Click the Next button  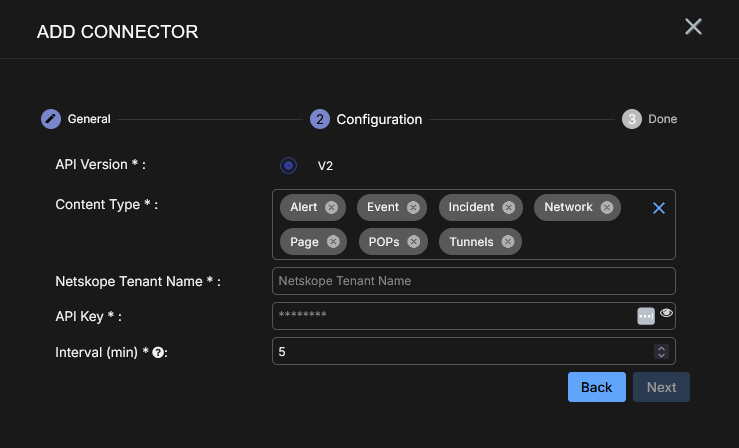click(x=661, y=387)
